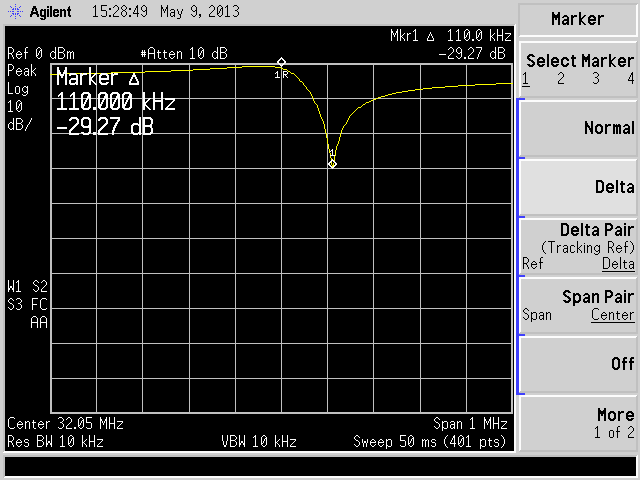The height and width of the screenshot is (480, 640).
Task: Click the 'Span 1 MHz' readout
Action: [470, 424]
